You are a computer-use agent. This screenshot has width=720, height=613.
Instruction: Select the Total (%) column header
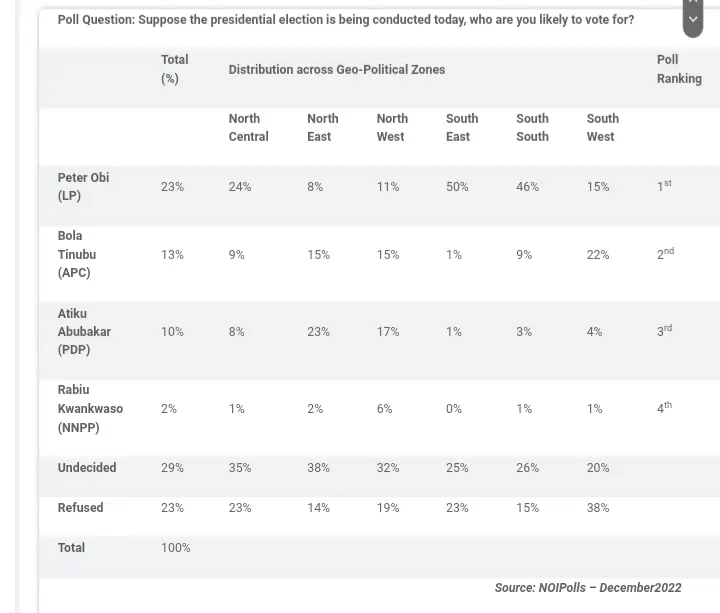(x=174, y=69)
